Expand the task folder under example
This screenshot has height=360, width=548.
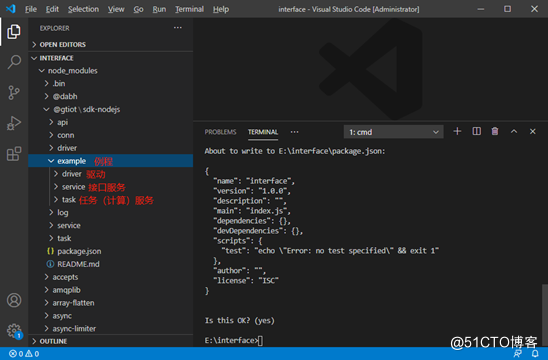click(x=110, y=200)
